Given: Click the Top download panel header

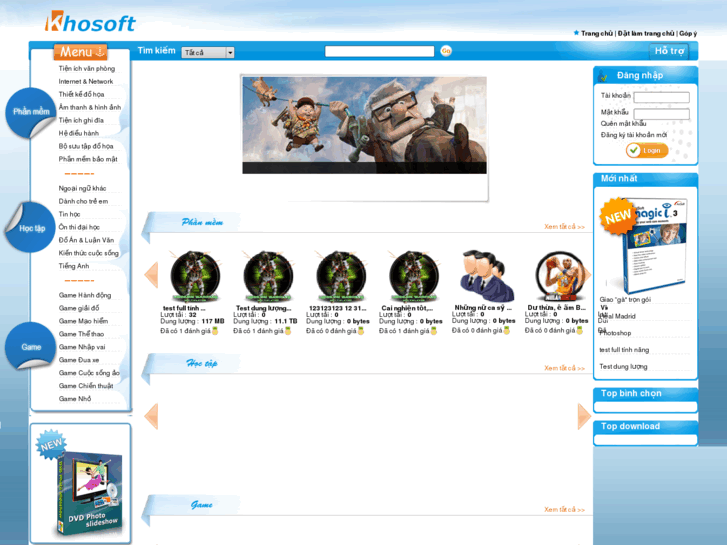Looking at the screenshot, I should click(x=645, y=427).
